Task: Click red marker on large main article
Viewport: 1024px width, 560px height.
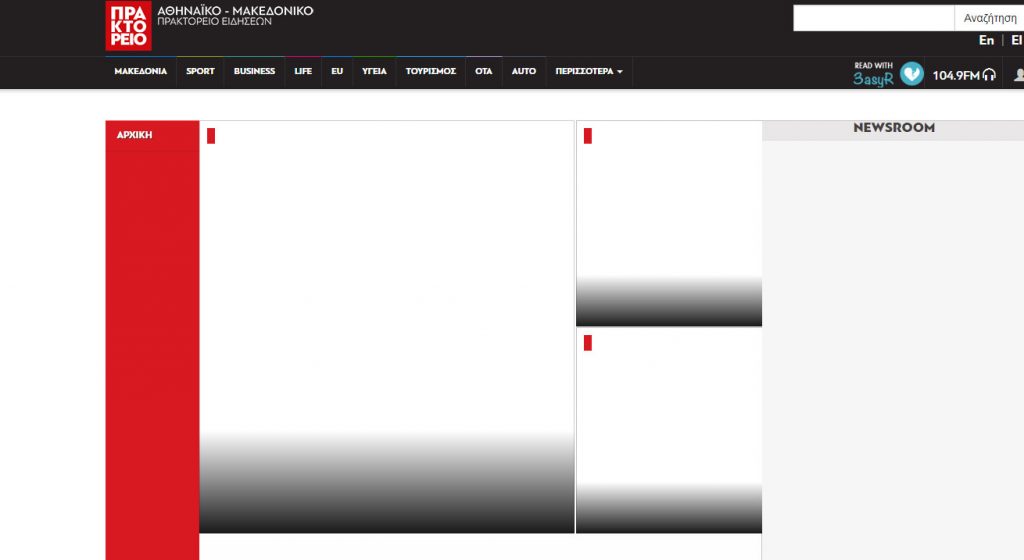Action: (211, 136)
